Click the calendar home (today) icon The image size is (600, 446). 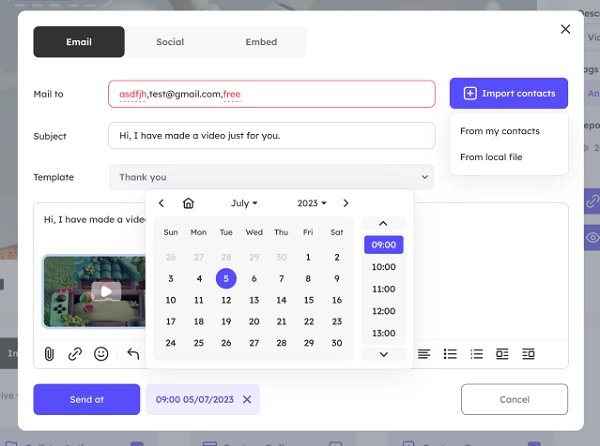[188, 203]
